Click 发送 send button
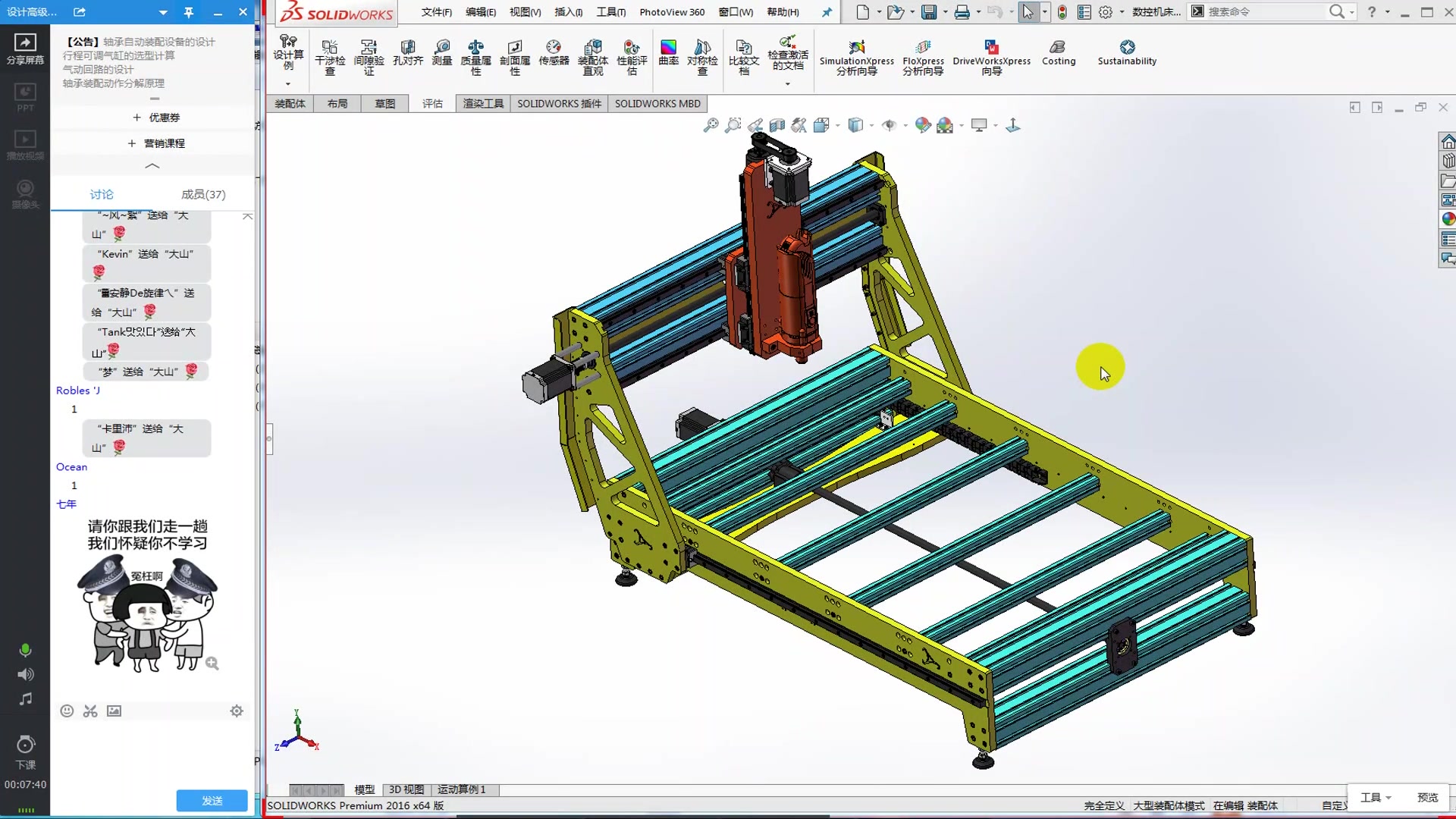This screenshot has width=1456, height=819. tap(211, 800)
